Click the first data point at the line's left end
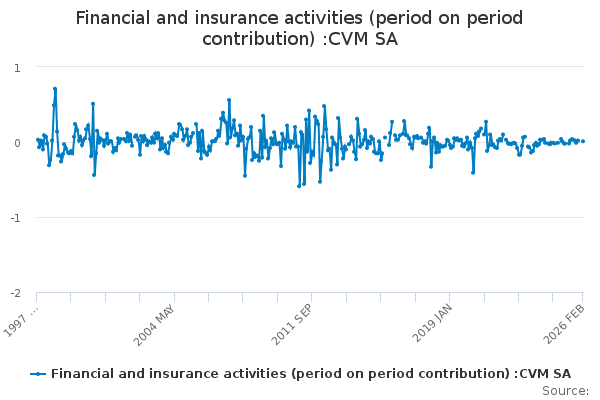600x400 pixels. (37, 140)
